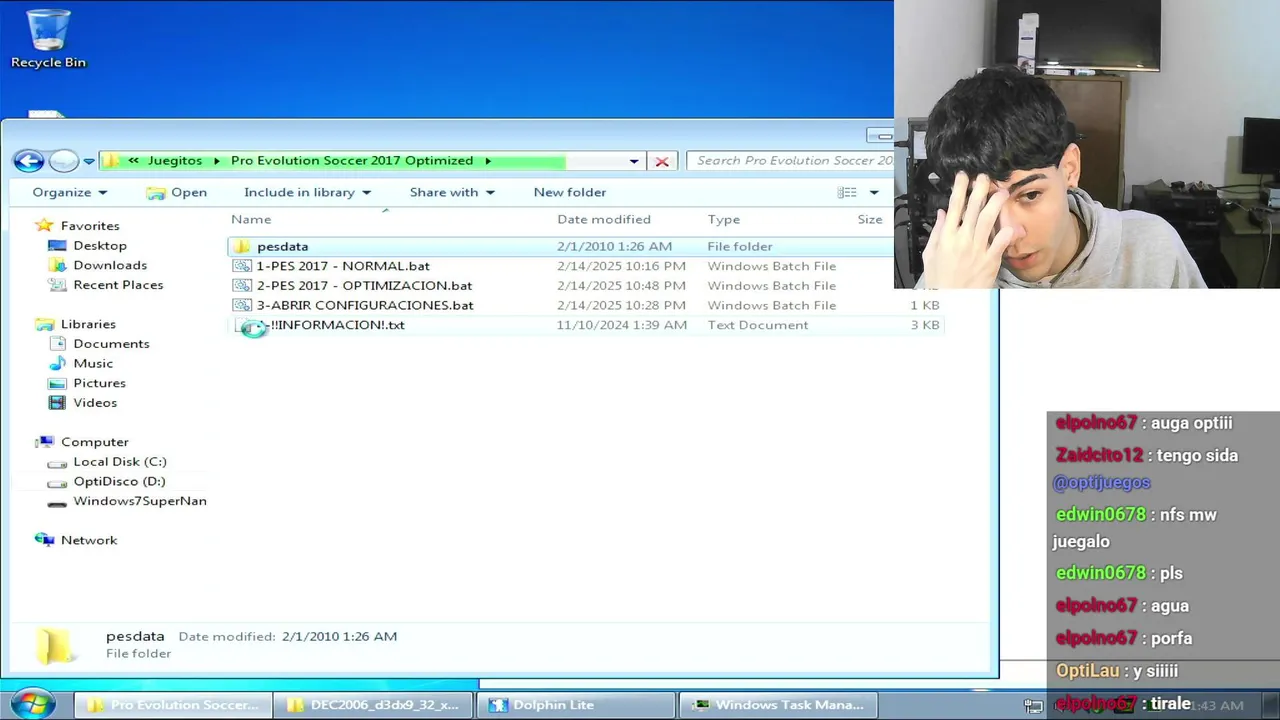Click the 2/14/2025 10:16 PM date cell
Screen dimensions: 1280x720
(621, 266)
